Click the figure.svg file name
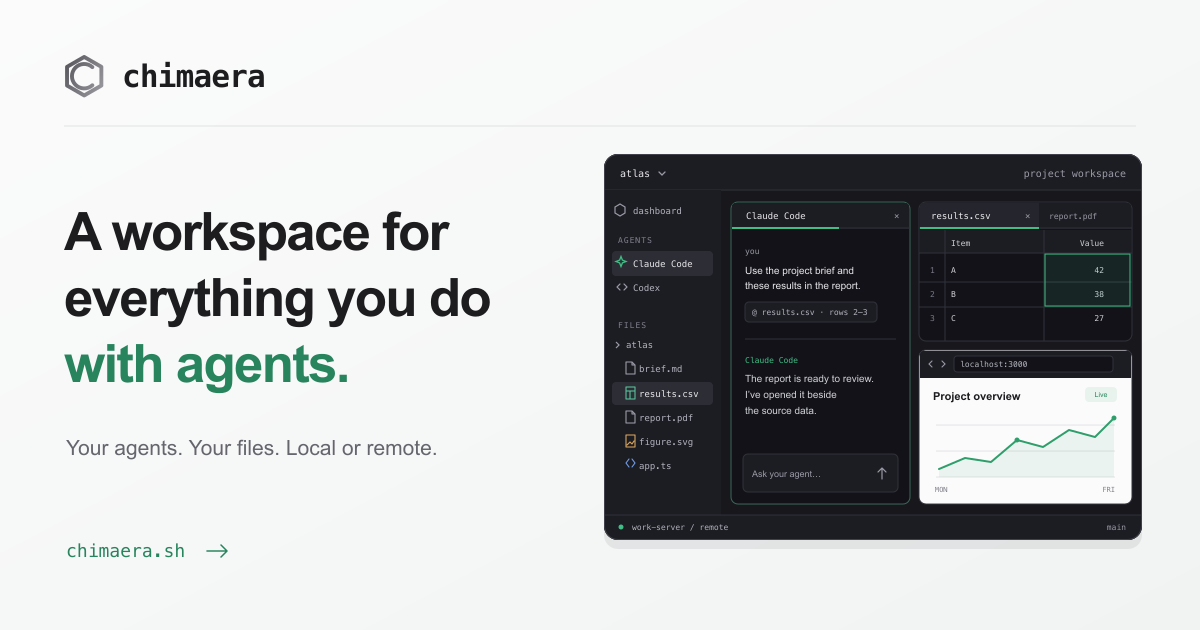 click(666, 442)
